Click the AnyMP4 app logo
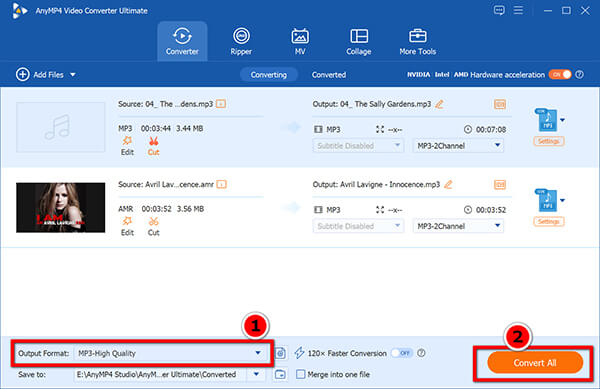 [x=20, y=10]
